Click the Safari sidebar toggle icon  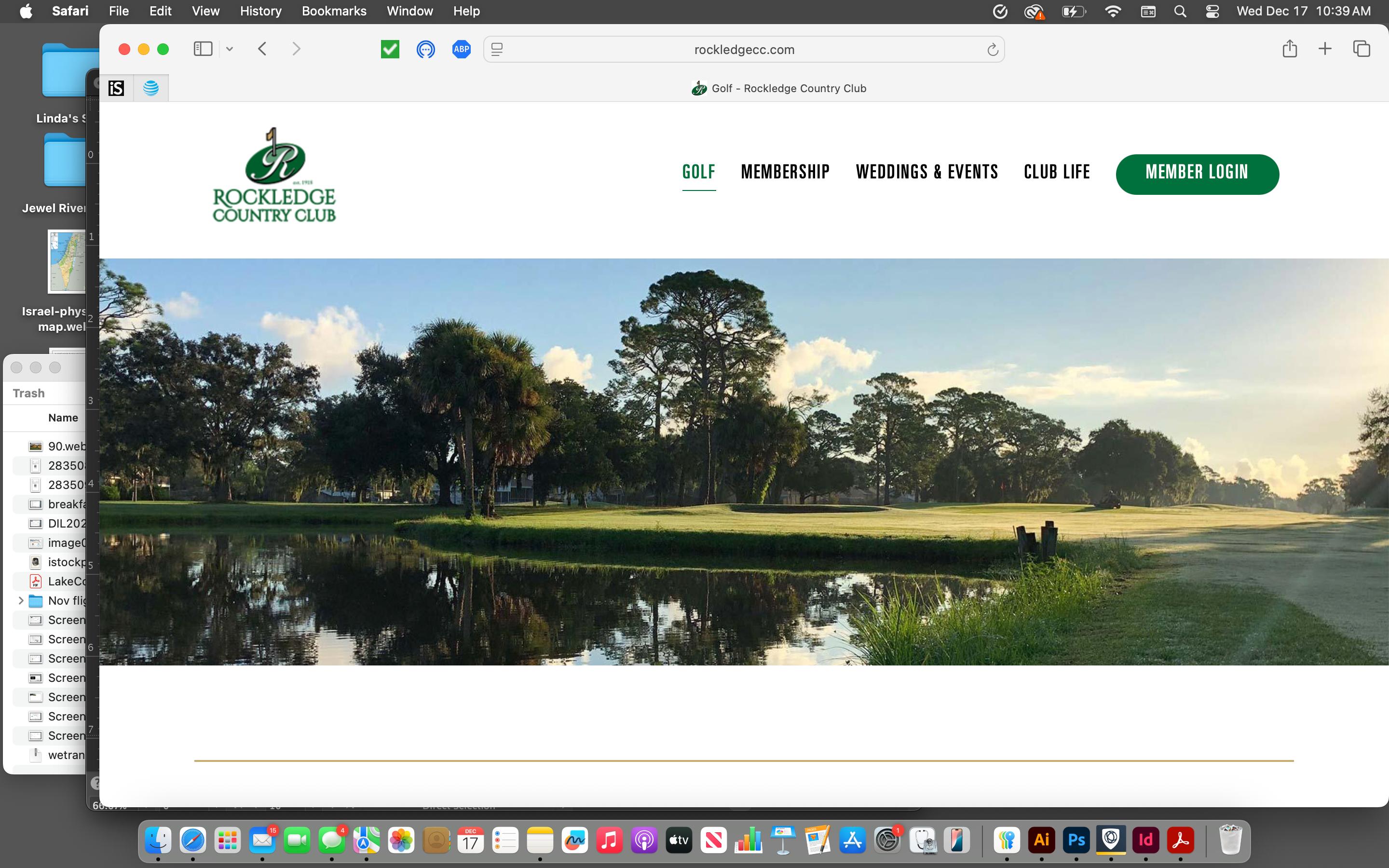tap(203, 49)
